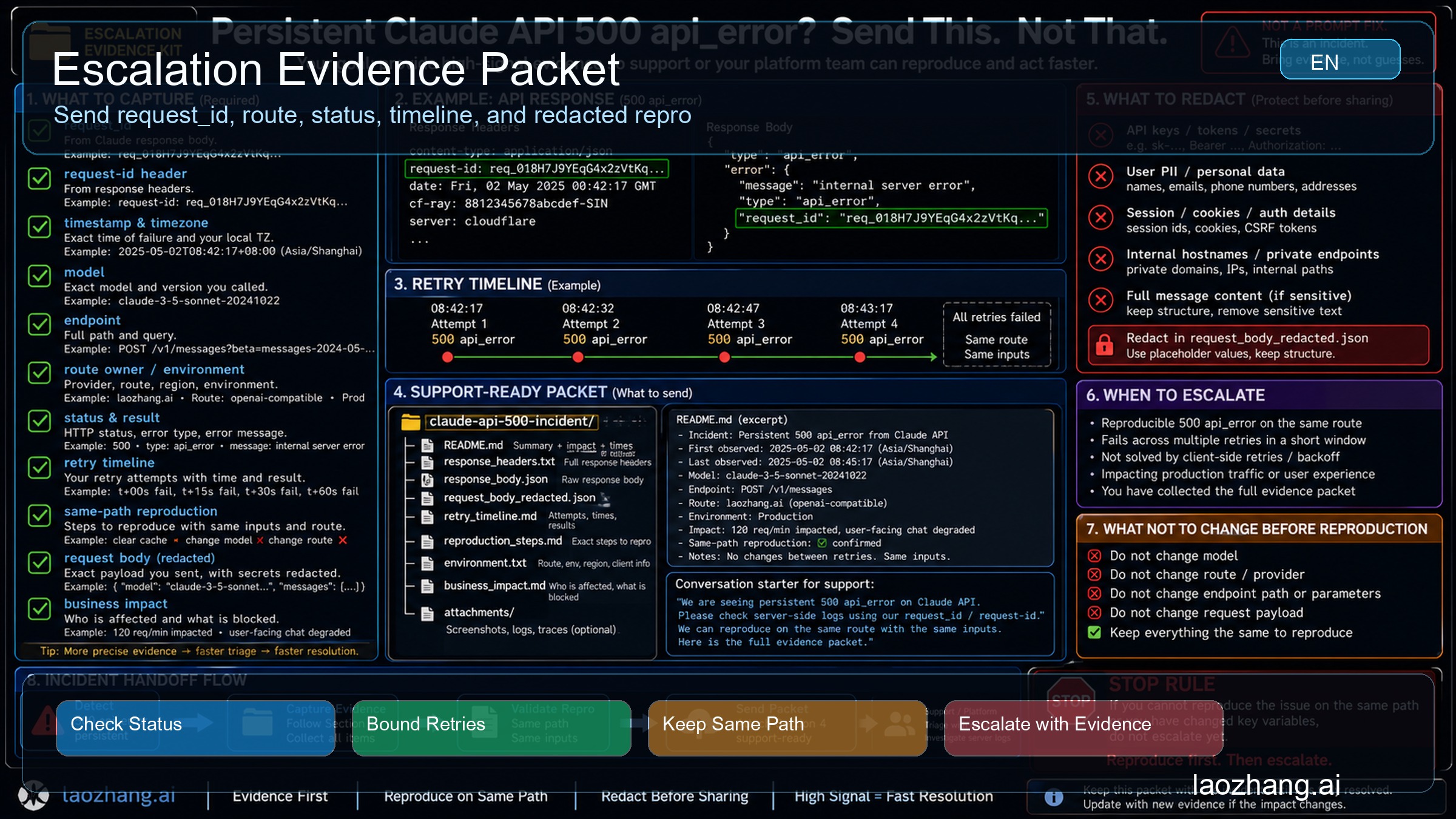The height and width of the screenshot is (819, 1456).
Task: Click the X icon beside Do not change route
Action: click(1094, 575)
